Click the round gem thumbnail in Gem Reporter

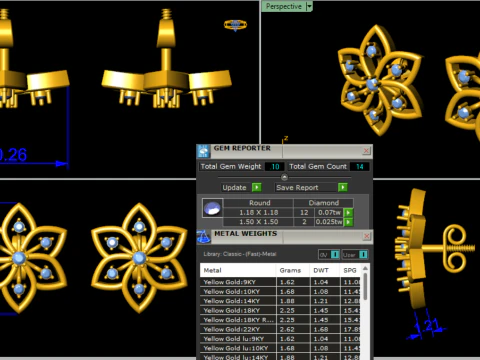212,208
